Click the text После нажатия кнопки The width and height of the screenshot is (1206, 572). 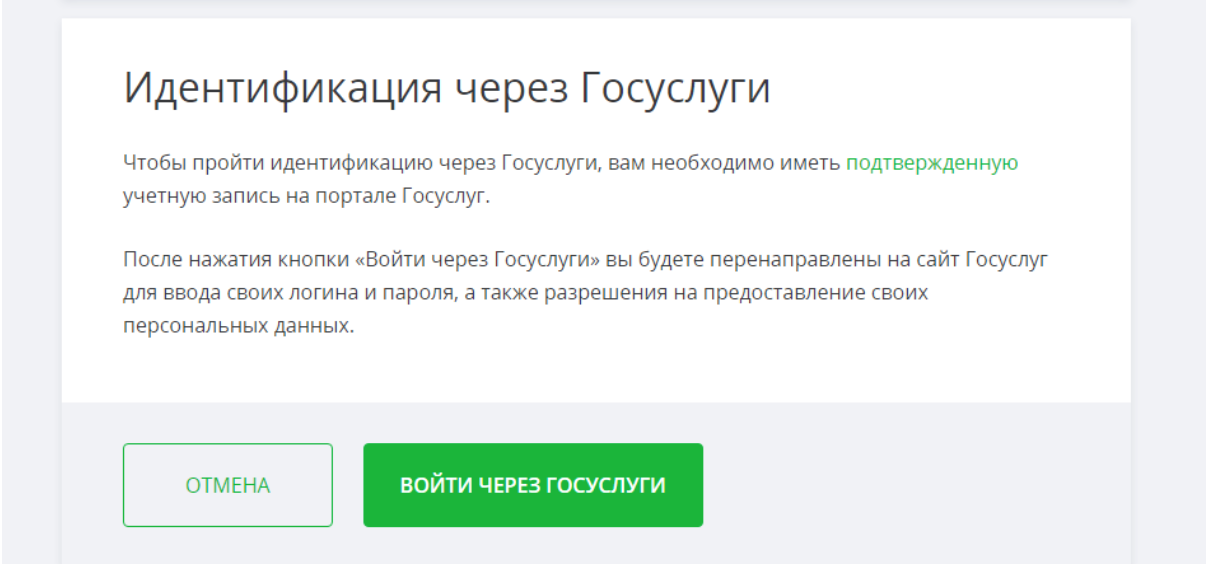236,261
